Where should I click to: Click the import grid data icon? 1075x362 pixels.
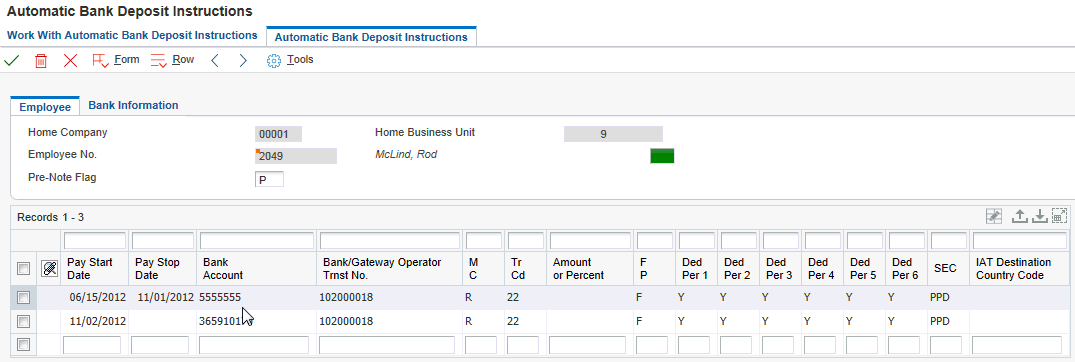point(1040,217)
